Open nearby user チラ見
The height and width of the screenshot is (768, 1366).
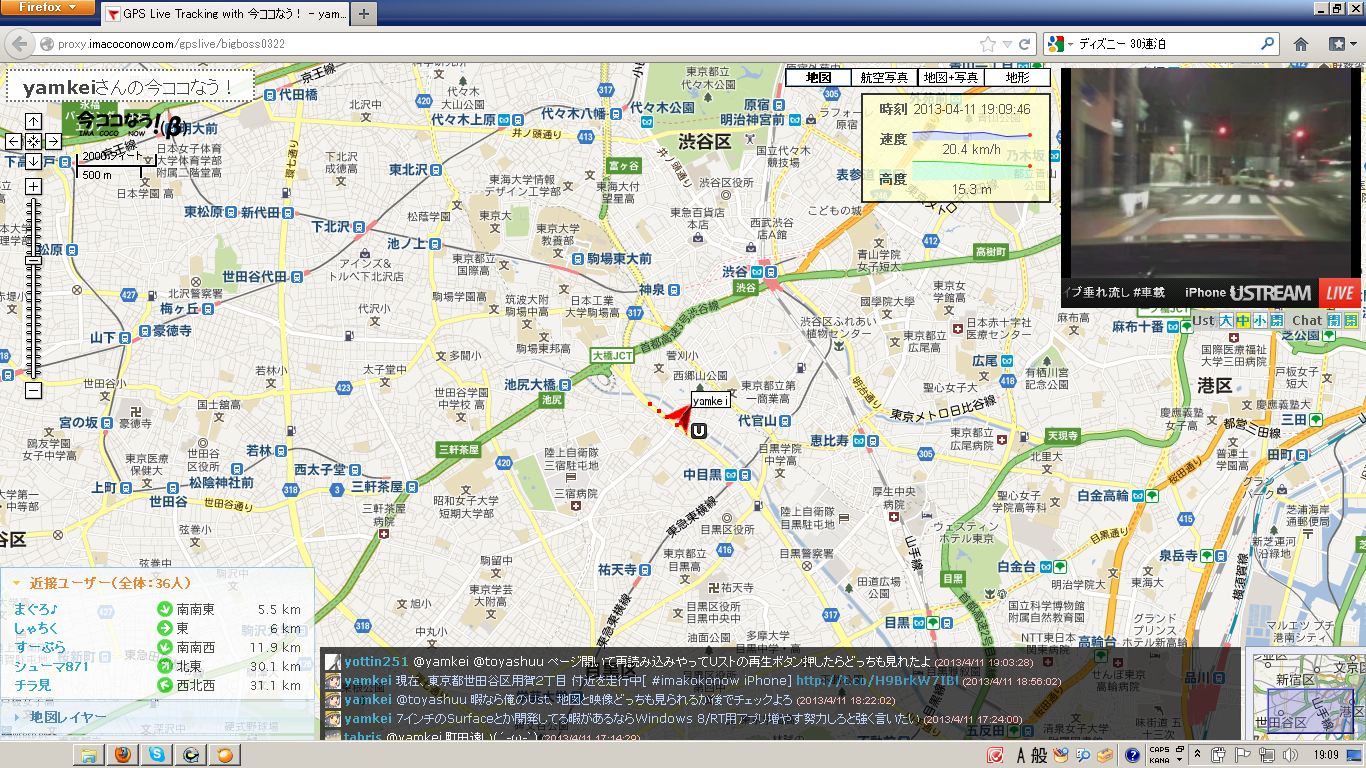pos(34,685)
